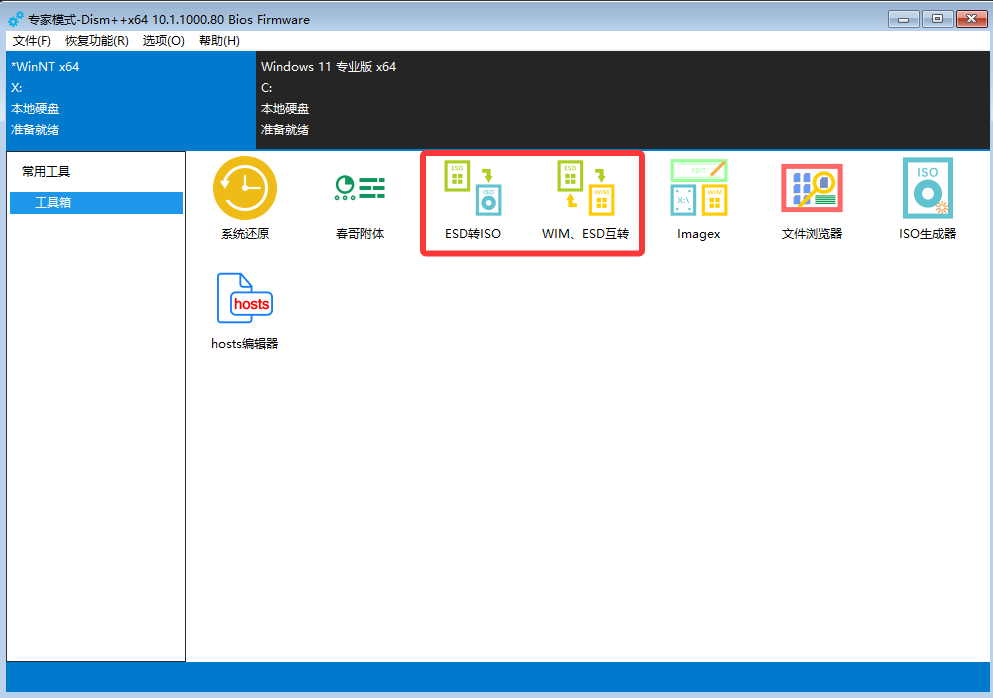Click the 常用工具 sidebar category
Screen dimensions: 993x698
47,172
